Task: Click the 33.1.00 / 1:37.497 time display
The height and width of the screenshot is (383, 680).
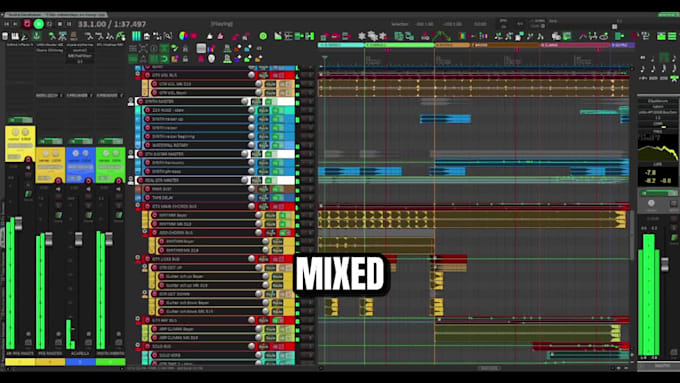Action: 112,24
